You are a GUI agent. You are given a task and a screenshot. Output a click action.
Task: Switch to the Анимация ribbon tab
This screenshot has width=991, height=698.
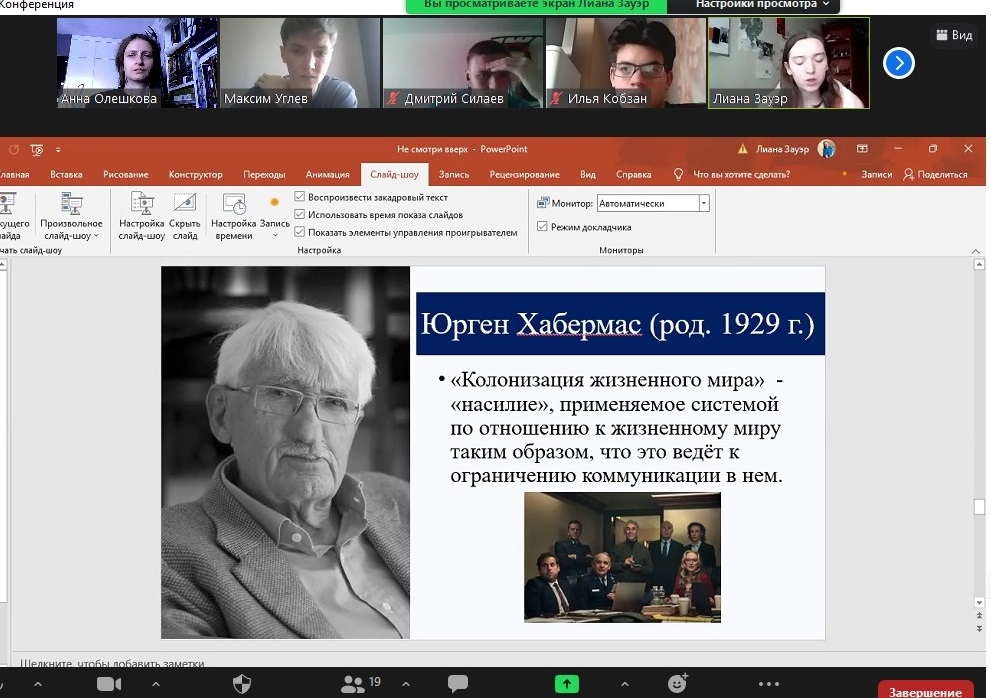[x=327, y=174]
